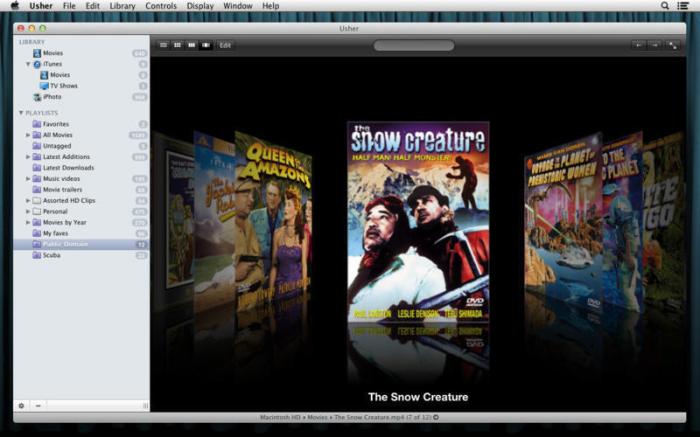The height and width of the screenshot is (437, 700).
Task: Open the gear action menu in sidebar
Action: pyautogui.click(x=22, y=405)
